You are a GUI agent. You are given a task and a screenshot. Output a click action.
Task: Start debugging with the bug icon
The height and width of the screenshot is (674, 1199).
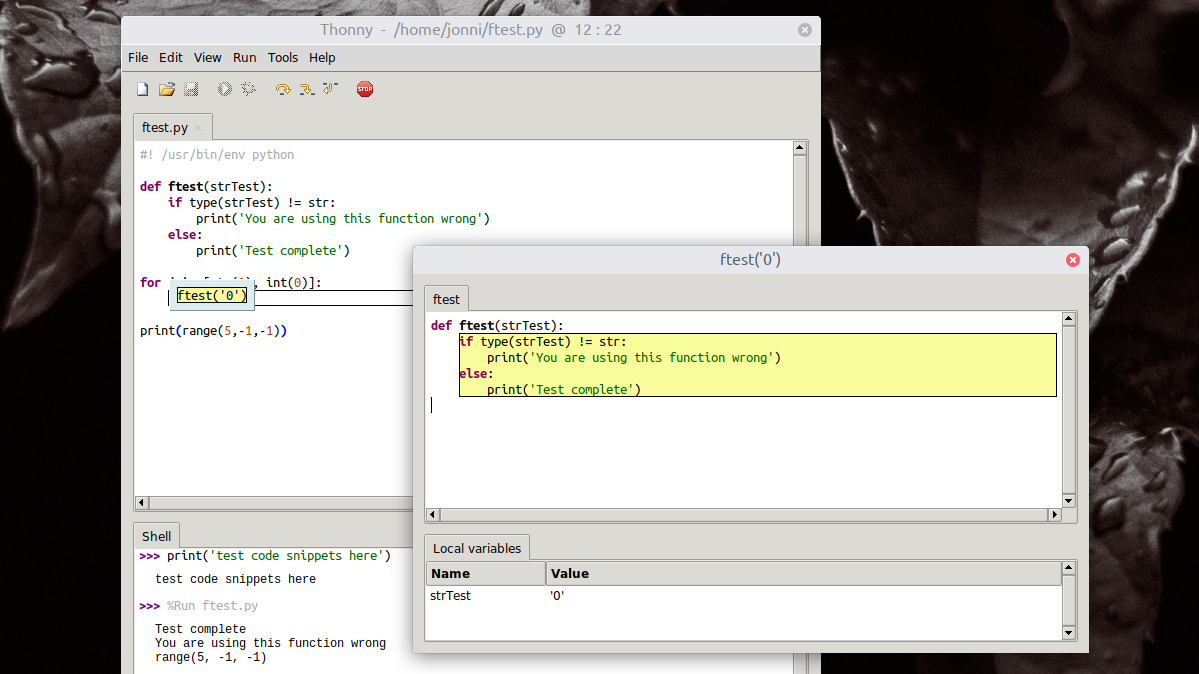pyautogui.click(x=249, y=90)
